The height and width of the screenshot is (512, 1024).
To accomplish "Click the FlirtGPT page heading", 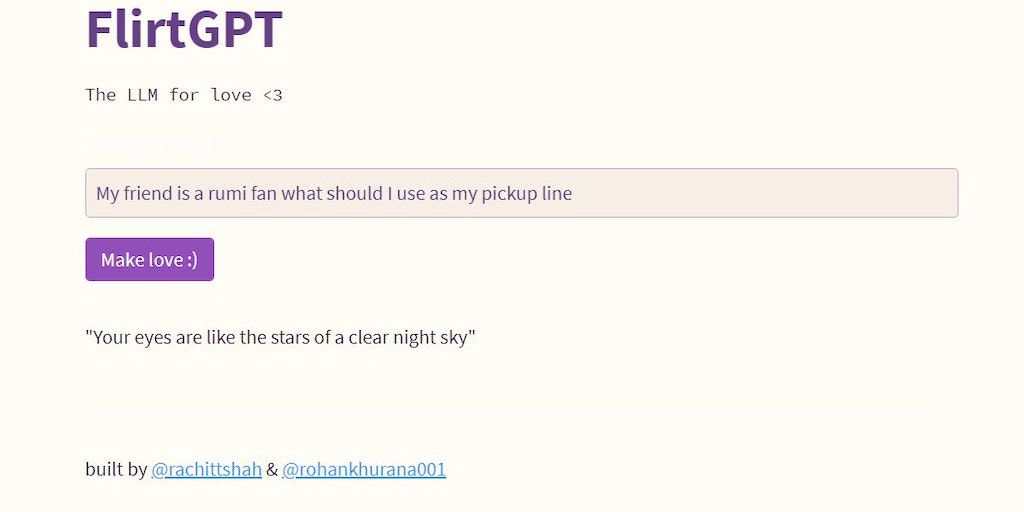I will coord(184,29).
